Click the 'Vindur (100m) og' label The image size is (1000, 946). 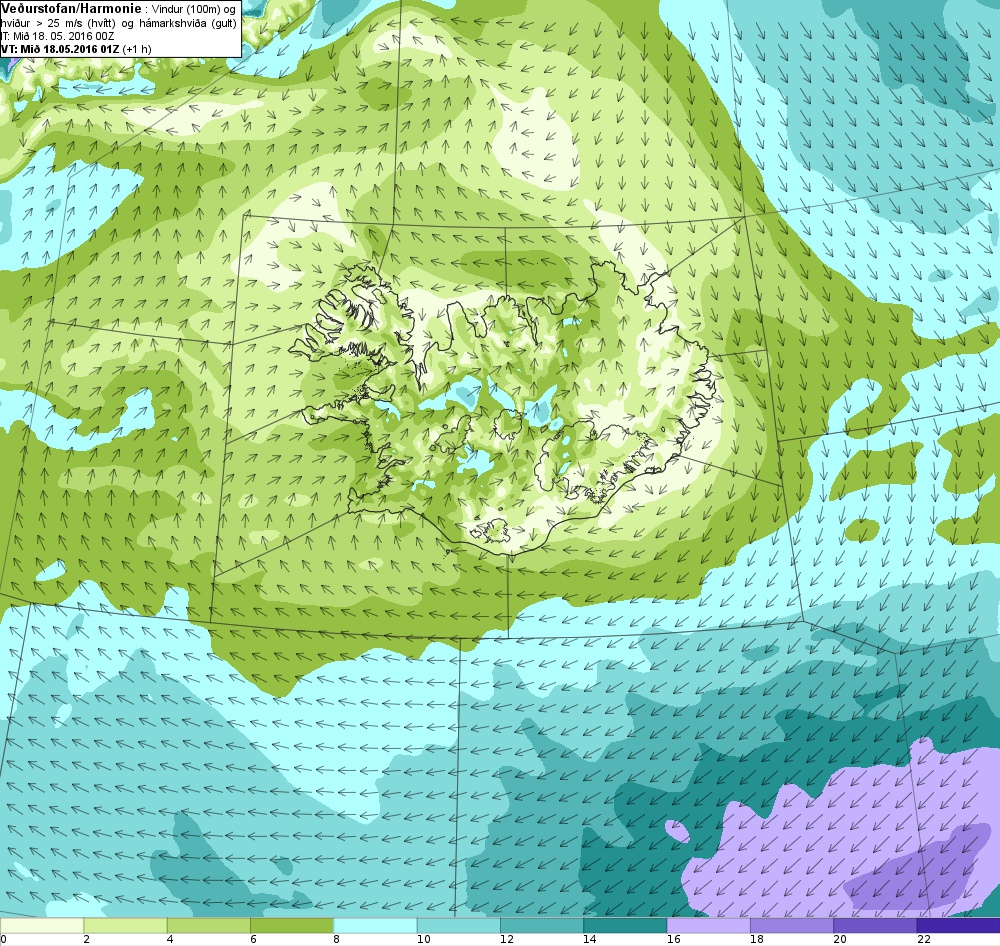194,10
